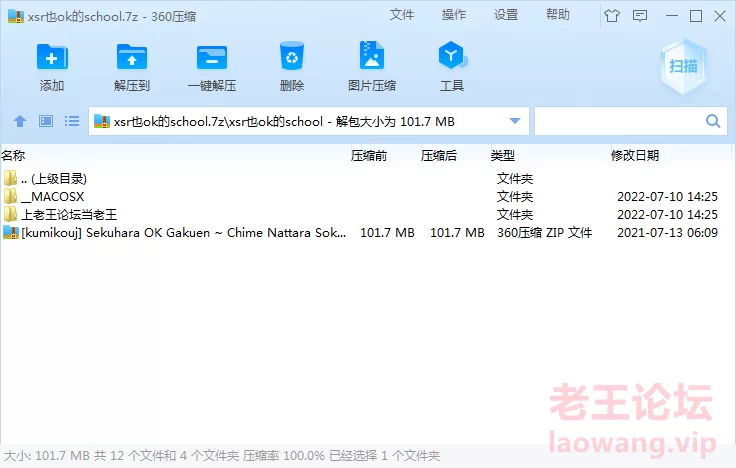Expand the address path dropdown arrow
The width and height of the screenshot is (736, 468).
point(514,121)
